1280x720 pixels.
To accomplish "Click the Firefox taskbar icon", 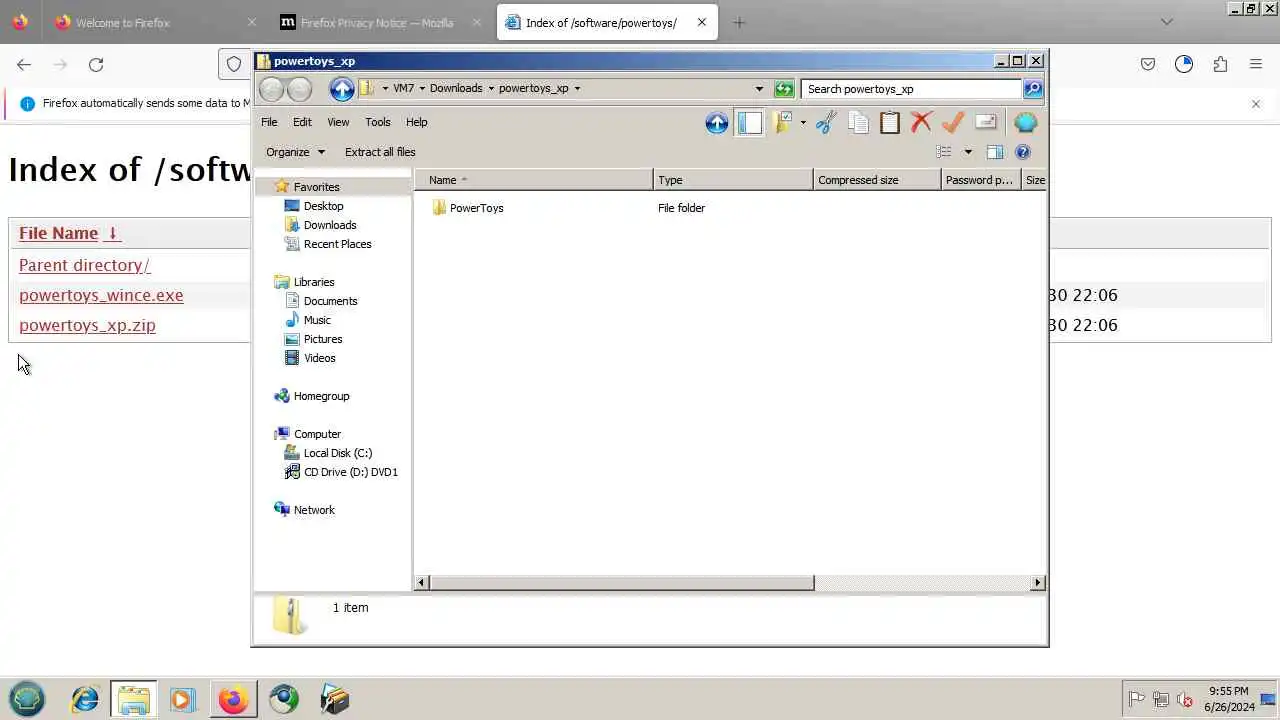I will 233,699.
